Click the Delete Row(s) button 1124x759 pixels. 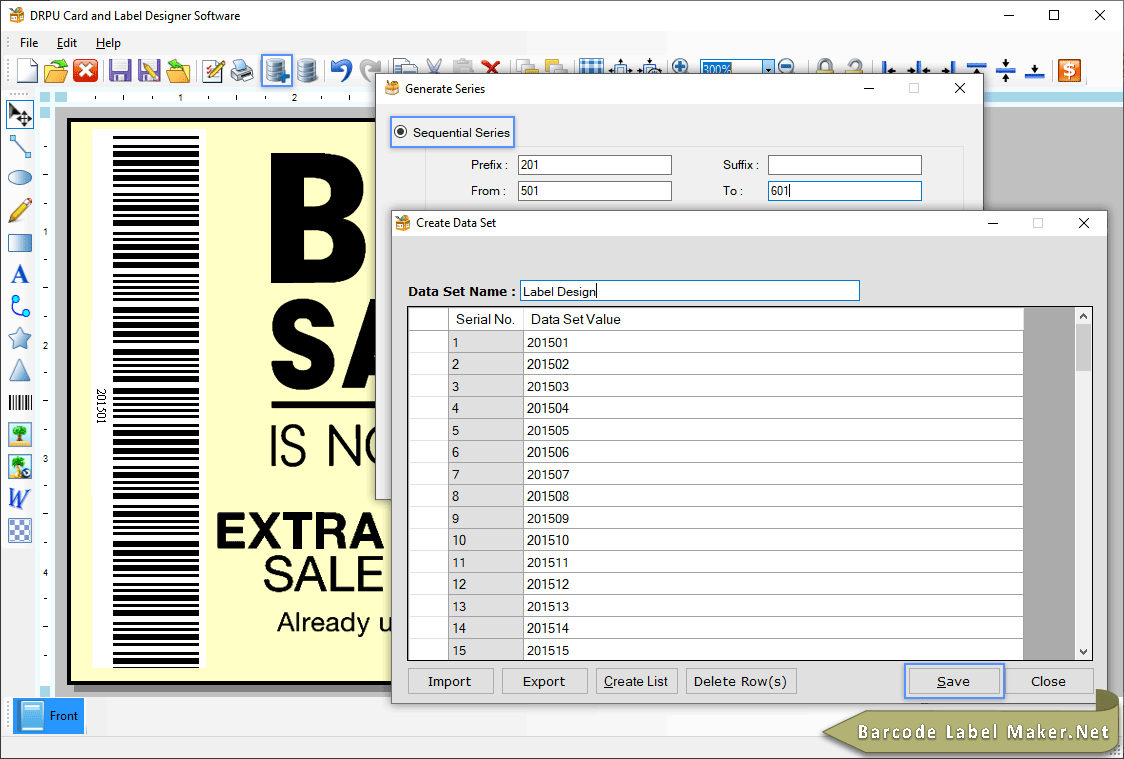pyautogui.click(x=740, y=681)
